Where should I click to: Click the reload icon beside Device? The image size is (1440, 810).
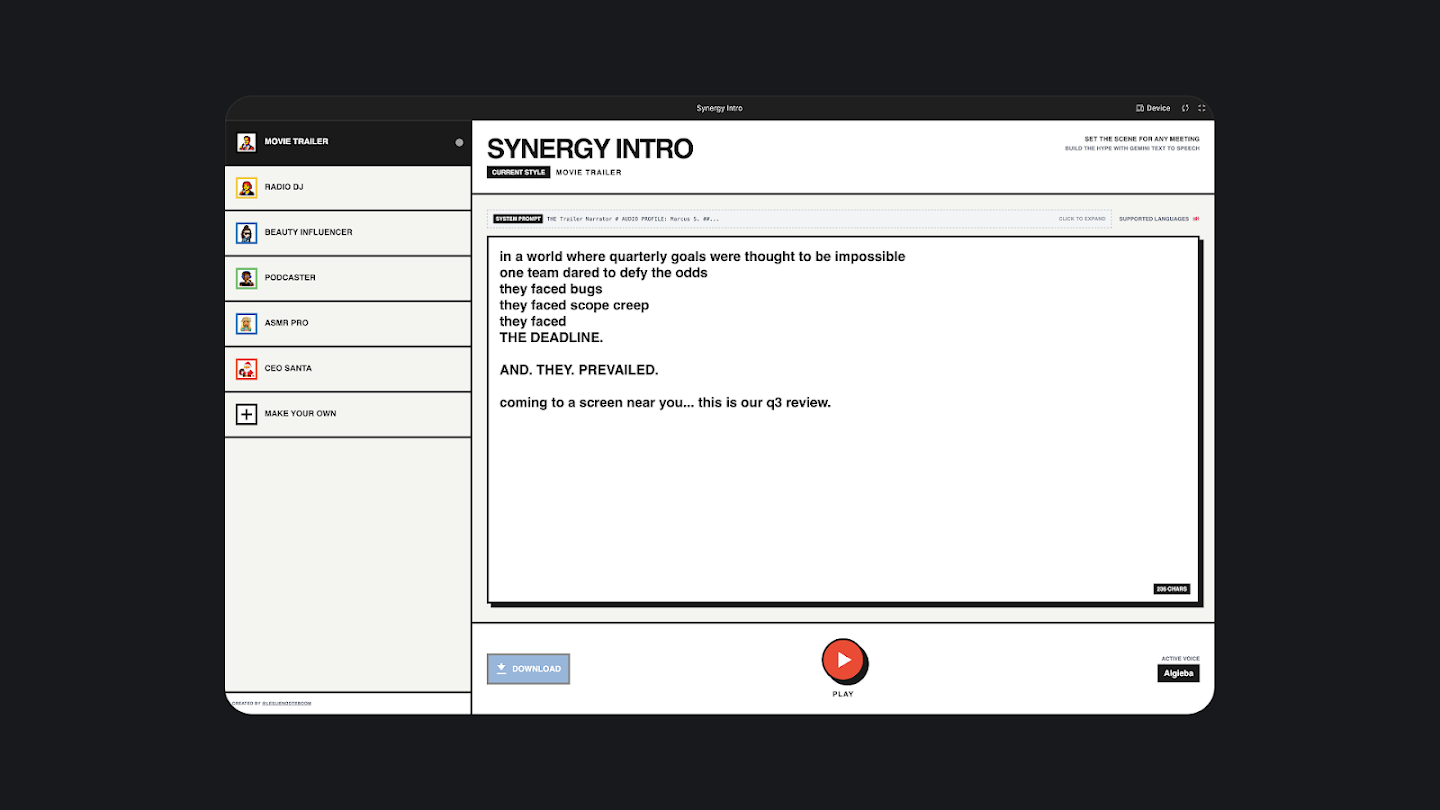(x=1185, y=108)
